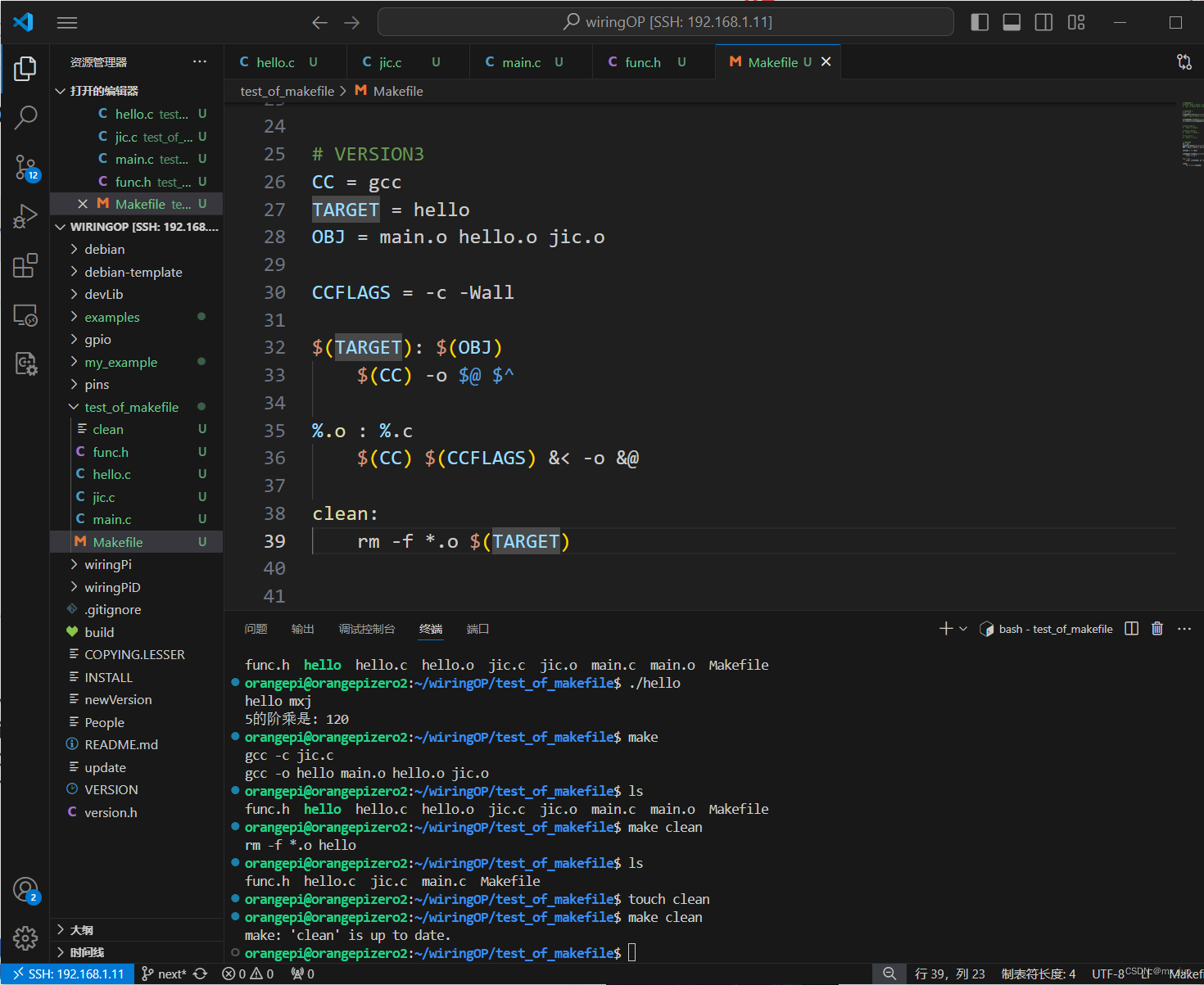Image resolution: width=1204 pixels, height=985 pixels.
Task: Switch to the func.h editor tab
Action: (654, 61)
